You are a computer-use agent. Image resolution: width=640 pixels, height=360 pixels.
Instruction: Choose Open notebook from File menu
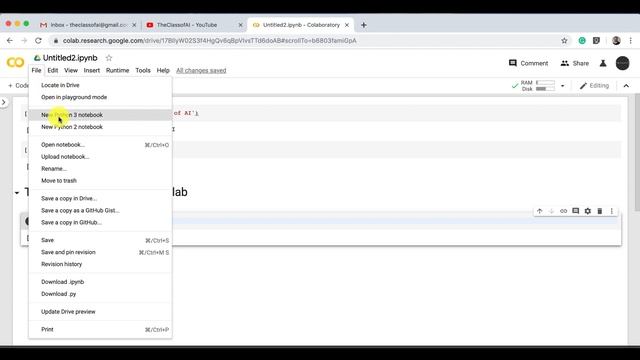pyautogui.click(x=100, y=145)
